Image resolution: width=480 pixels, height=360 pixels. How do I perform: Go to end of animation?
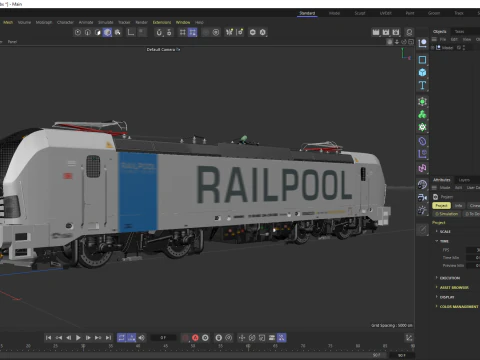tap(108, 338)
